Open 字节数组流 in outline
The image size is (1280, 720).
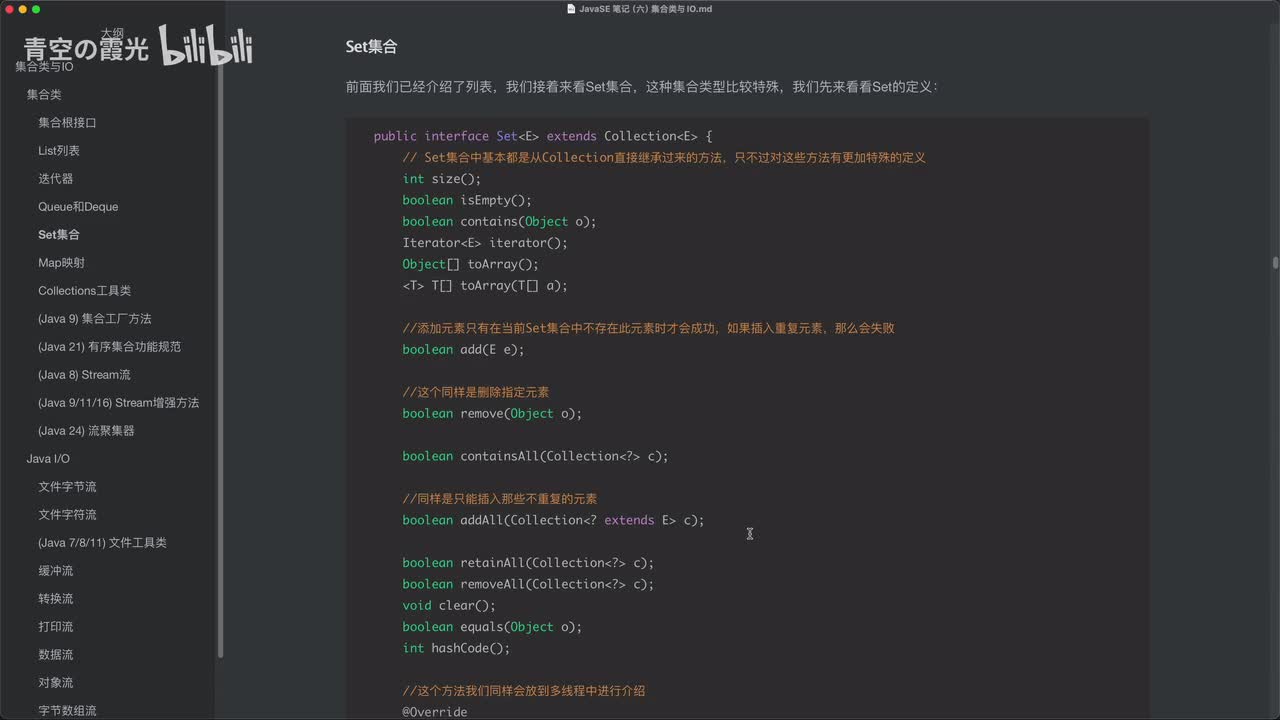pyautogui.click(x=67, y=710)
